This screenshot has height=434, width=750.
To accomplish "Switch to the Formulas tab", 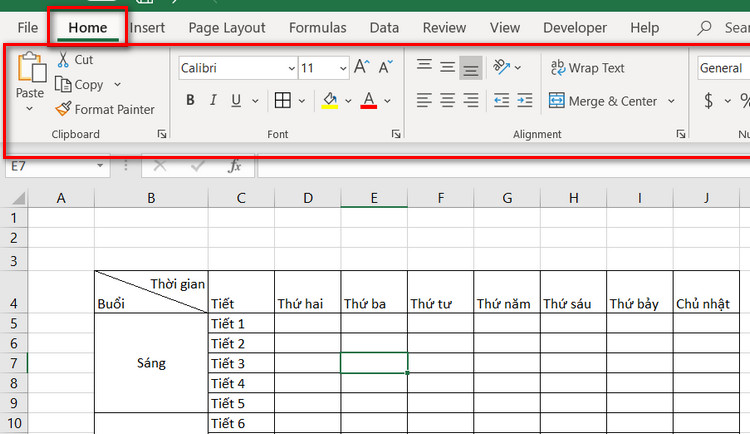I will click(318, 28).
